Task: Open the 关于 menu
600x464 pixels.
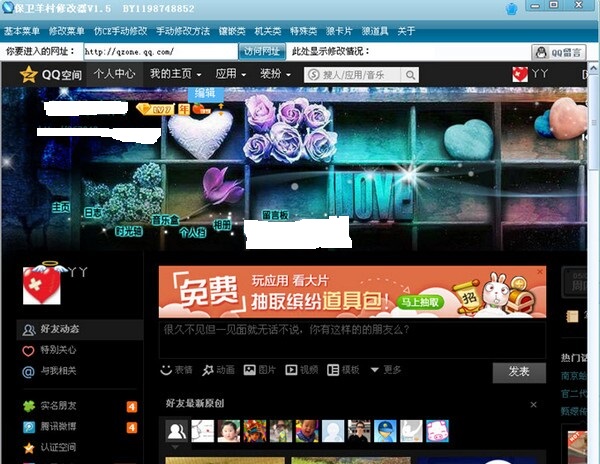Action: point(406,31)
